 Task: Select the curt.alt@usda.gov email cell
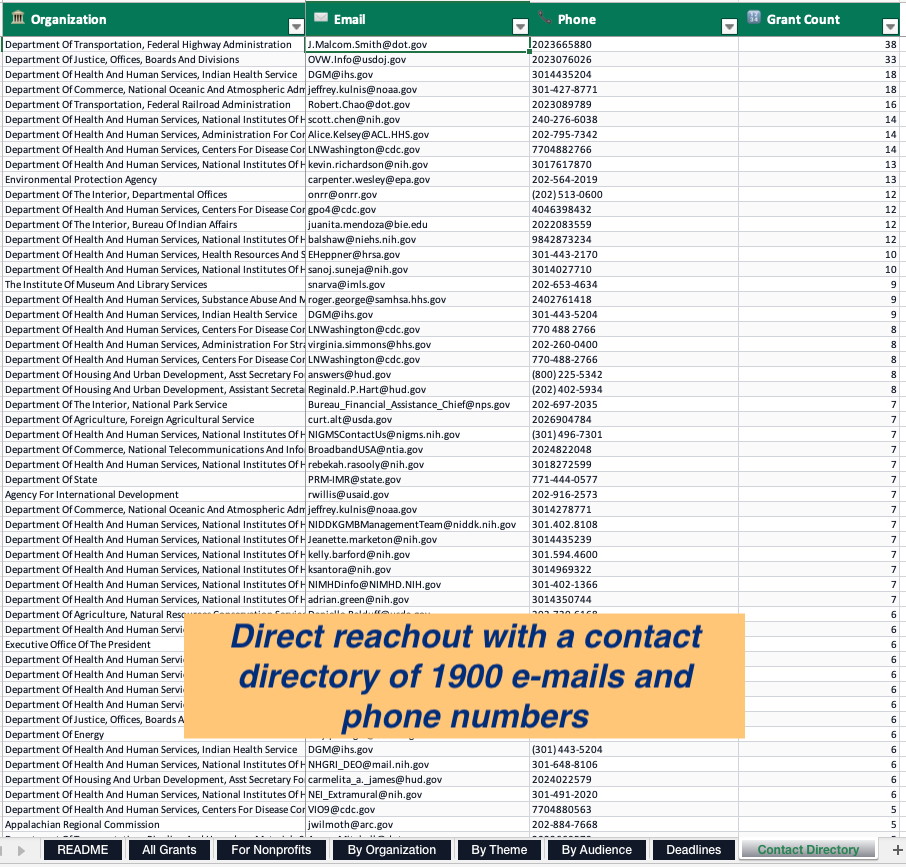[417, 420]
